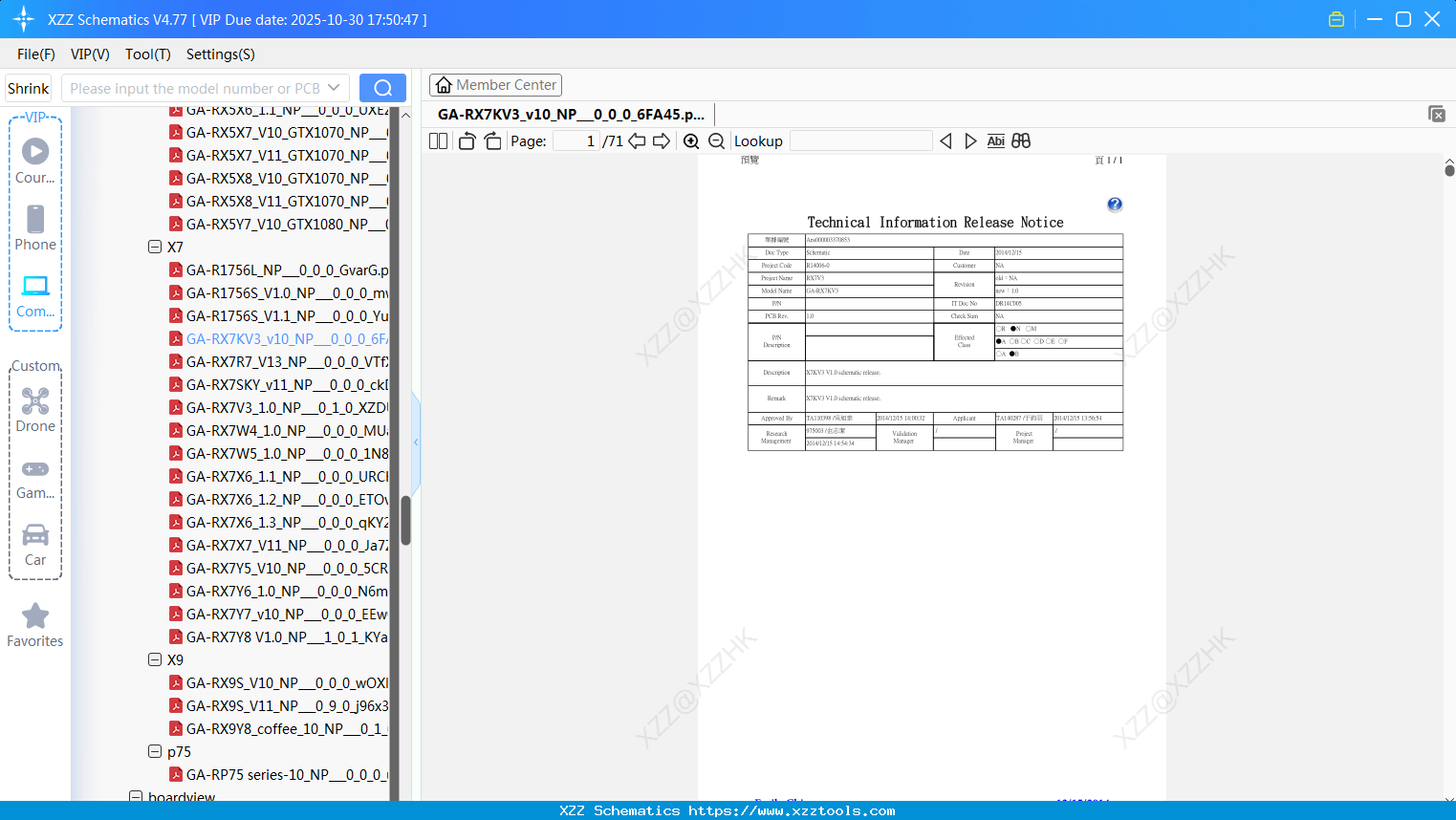
Task: Toggle two-page view layout icon
Action: click(439, 140)
